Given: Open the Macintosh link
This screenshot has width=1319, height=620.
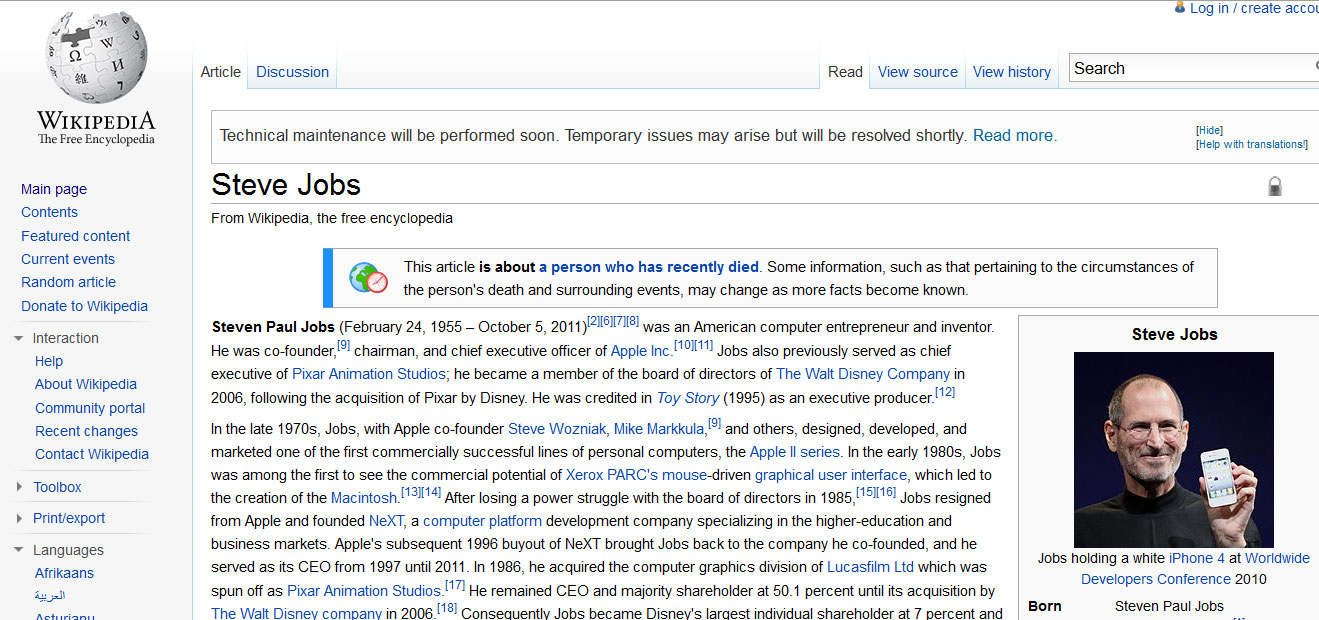Looking at the screenshot, I should point(364,498).
